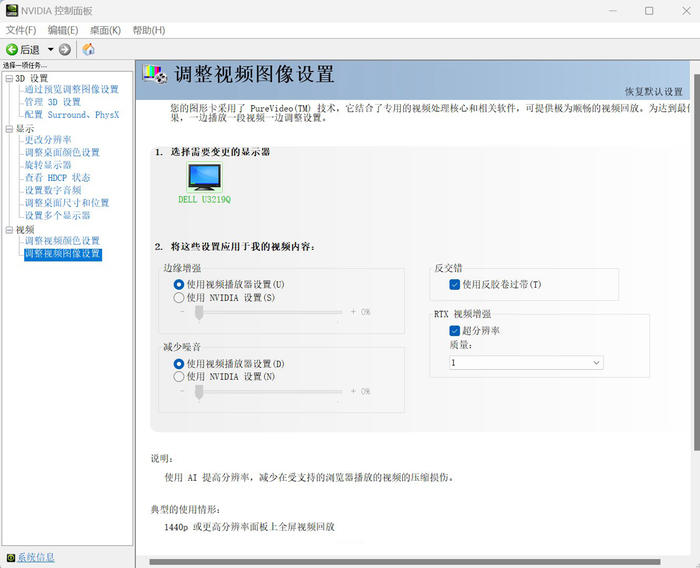Viewport: 700px width, 568px height.
Task: Select 使用视频播放器设置(D) for noise reduction
Action: click(179, 363)
